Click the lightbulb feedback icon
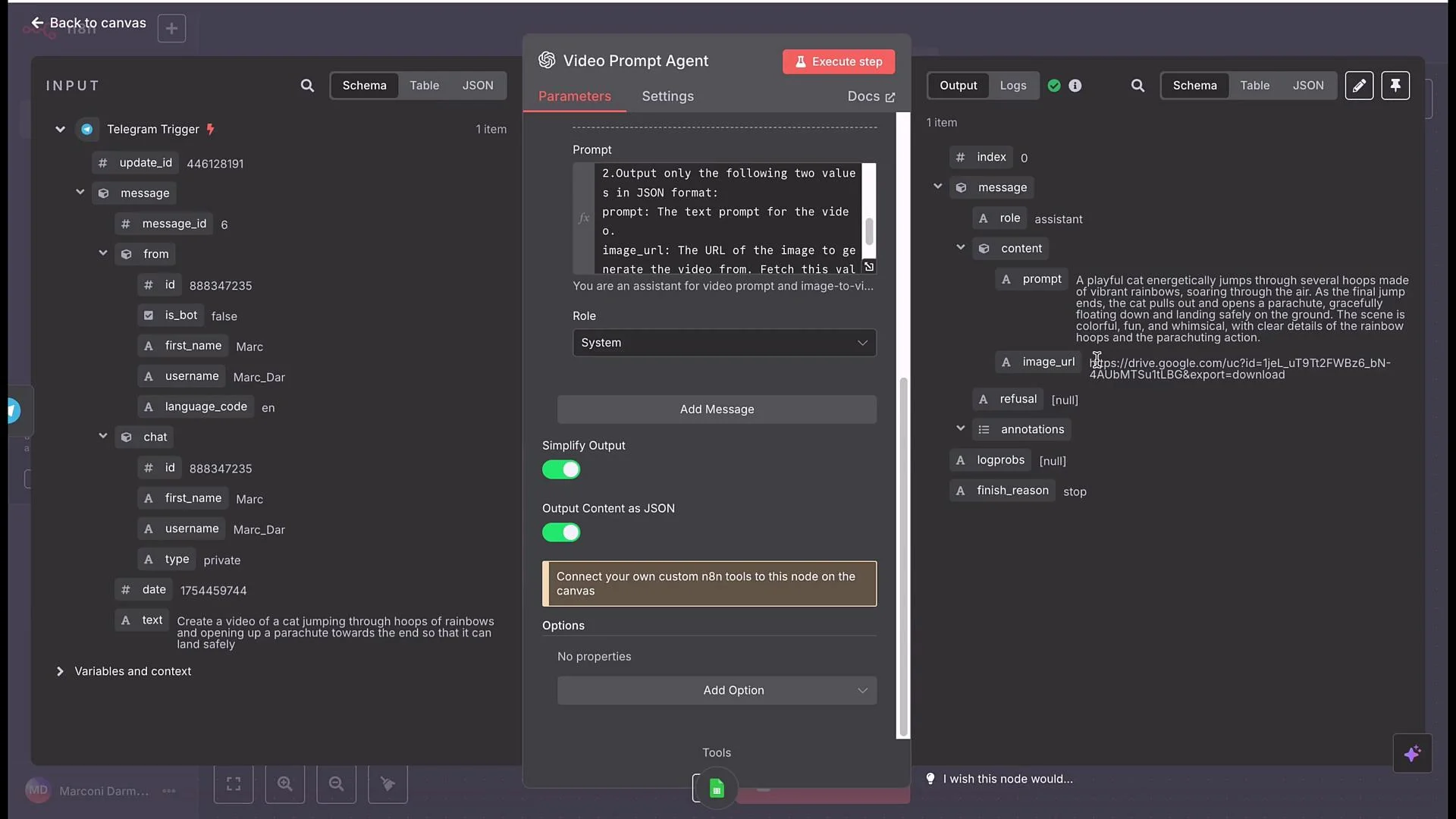 [930, 779]
